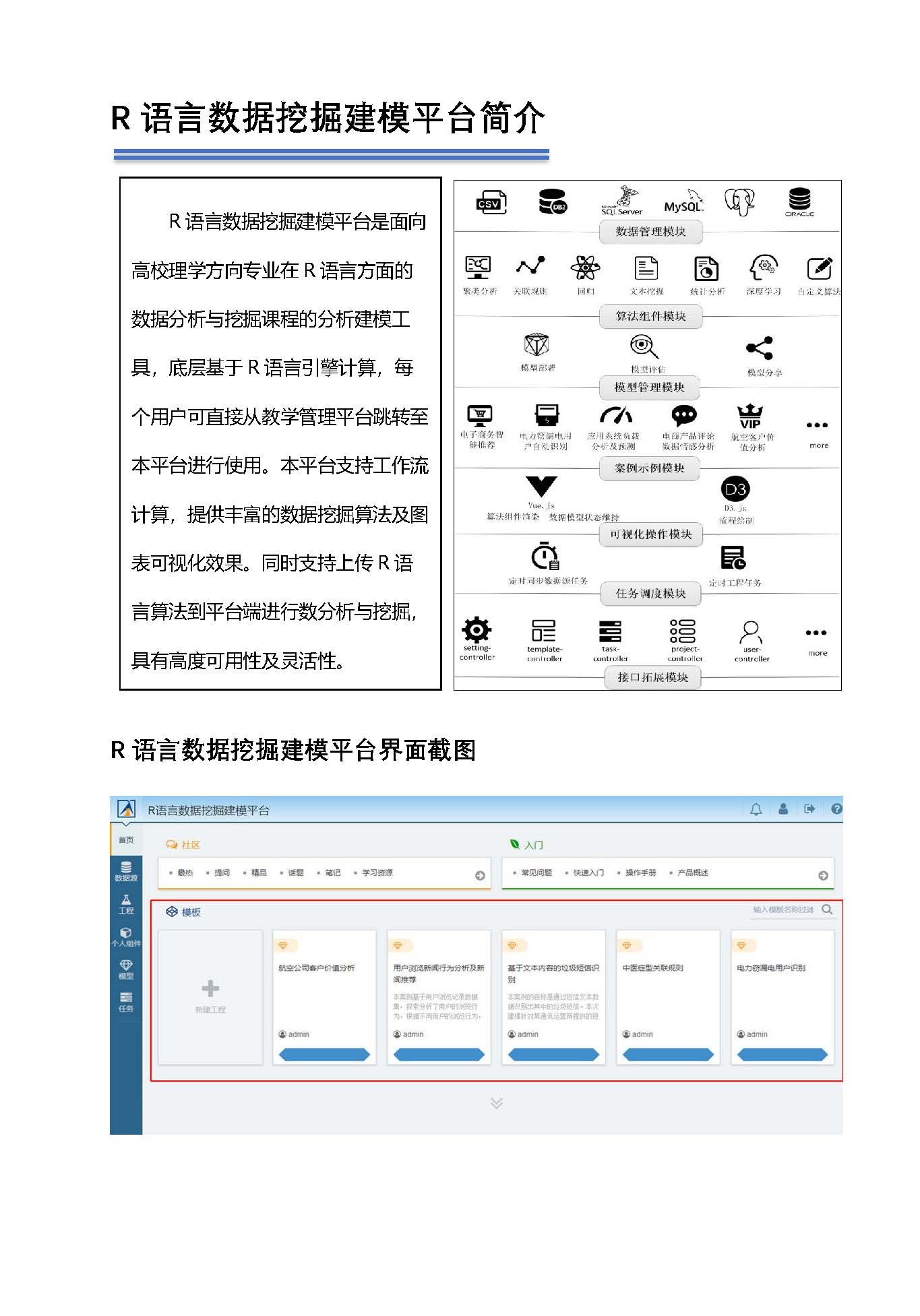
Task: Click the user-controller person icon
Action: tap(751, 632)
